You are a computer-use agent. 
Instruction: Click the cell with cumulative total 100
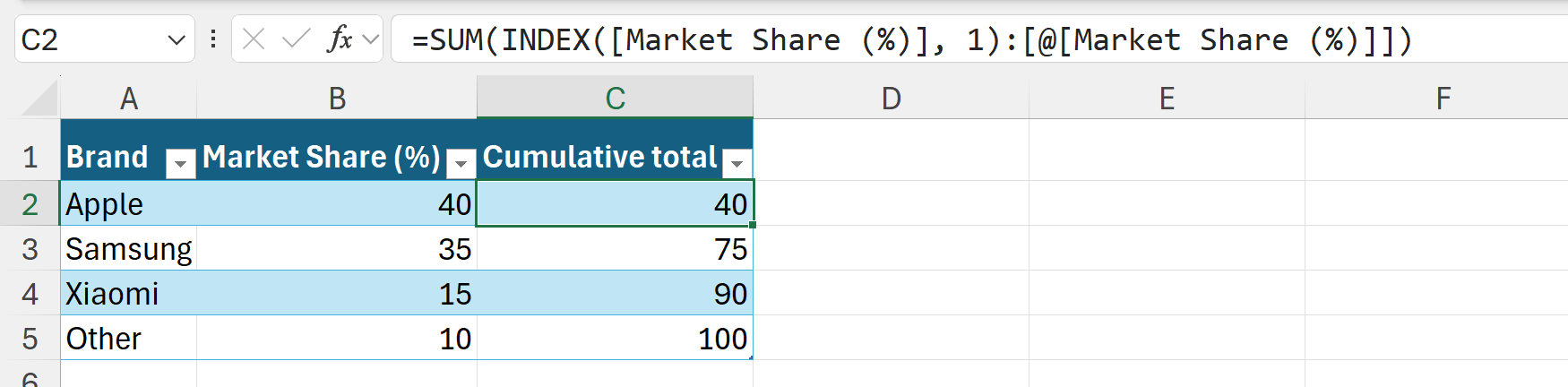pyautogui.click(x=615, y=339)
